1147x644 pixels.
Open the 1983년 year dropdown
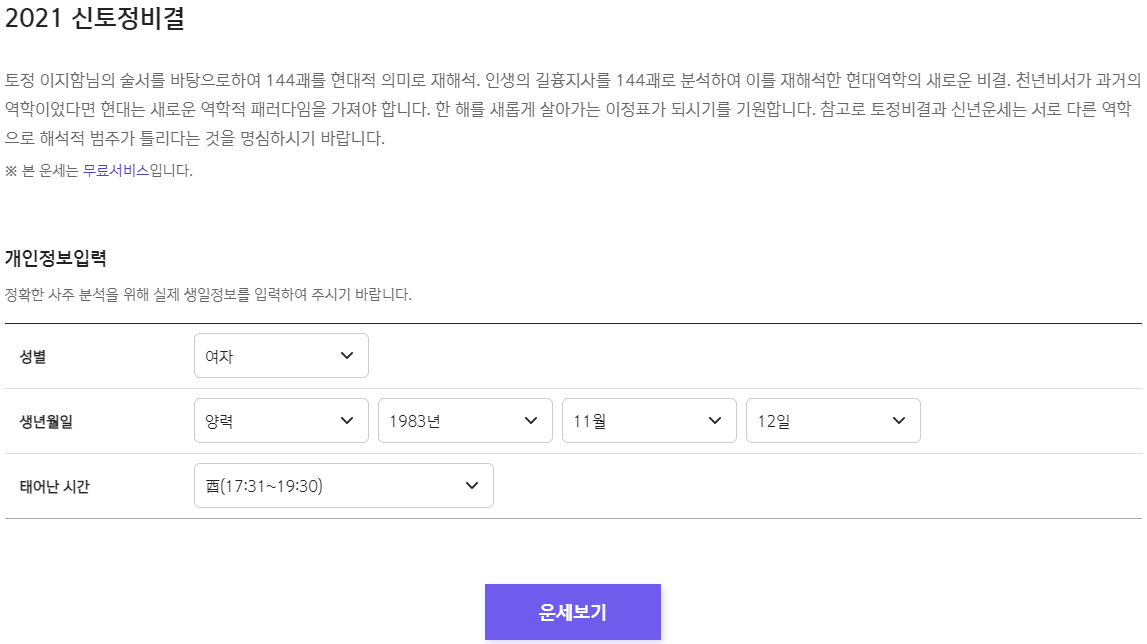[465, 420]
